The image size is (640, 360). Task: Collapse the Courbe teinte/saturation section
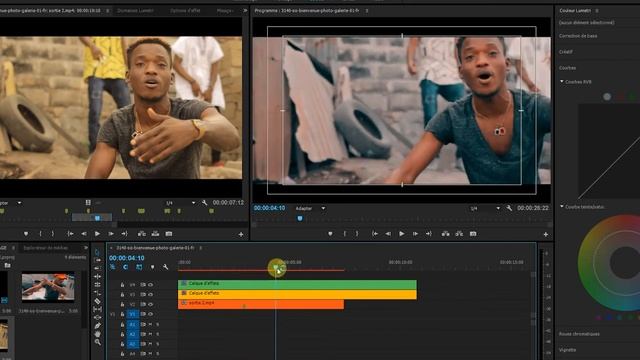(562, 207)
